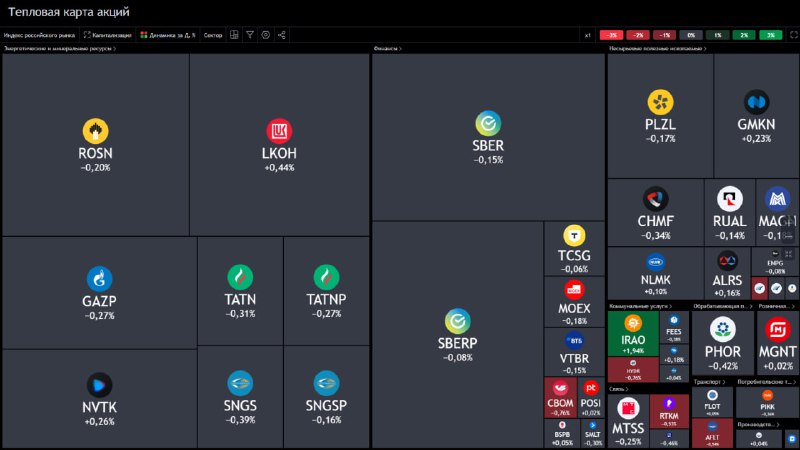The height and width of the screenshot is (450, 800).
Task: Open the PIKK tile
Action: 767,402
